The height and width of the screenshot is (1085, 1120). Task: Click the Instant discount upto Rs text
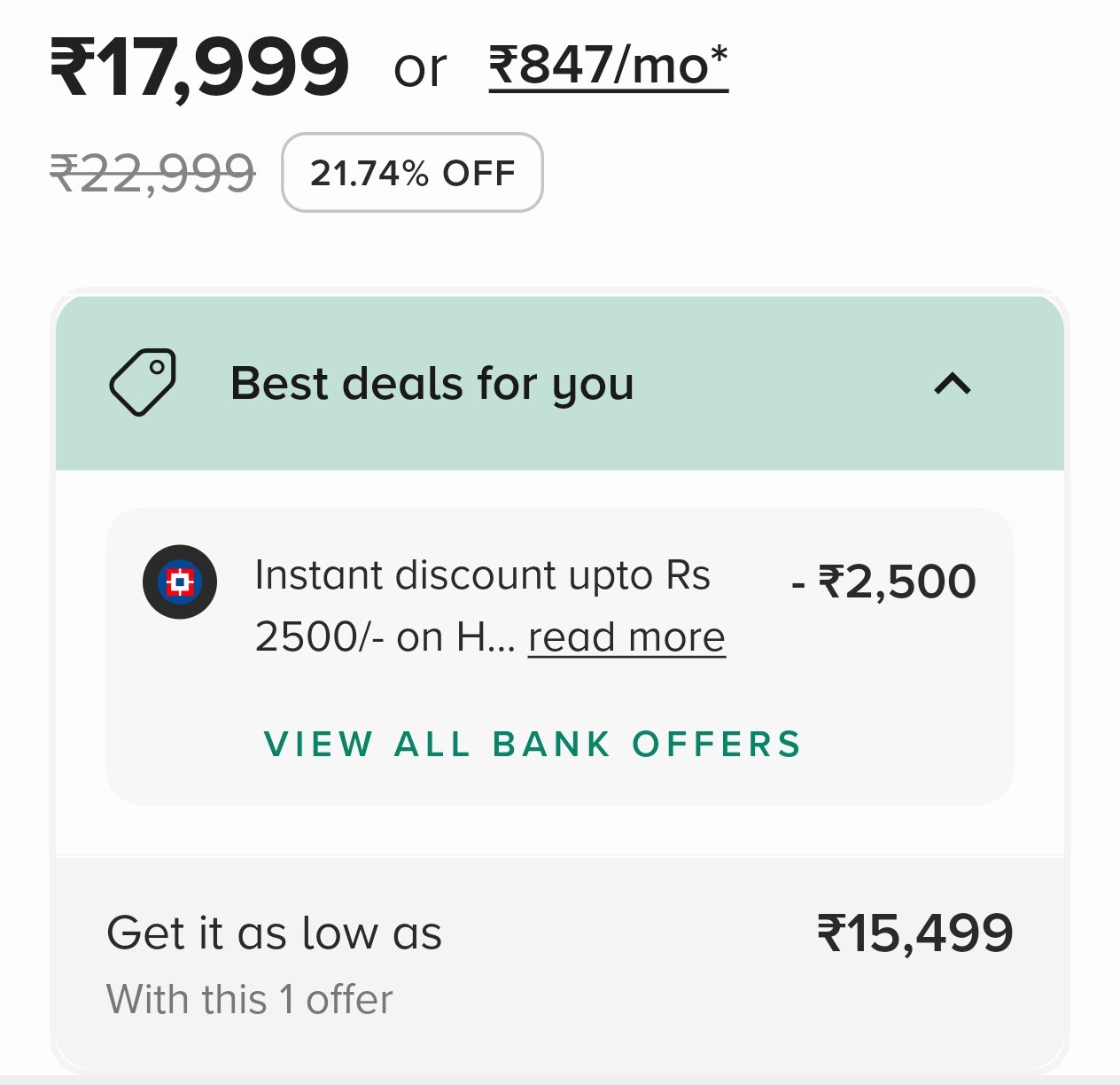pos(482,575)
